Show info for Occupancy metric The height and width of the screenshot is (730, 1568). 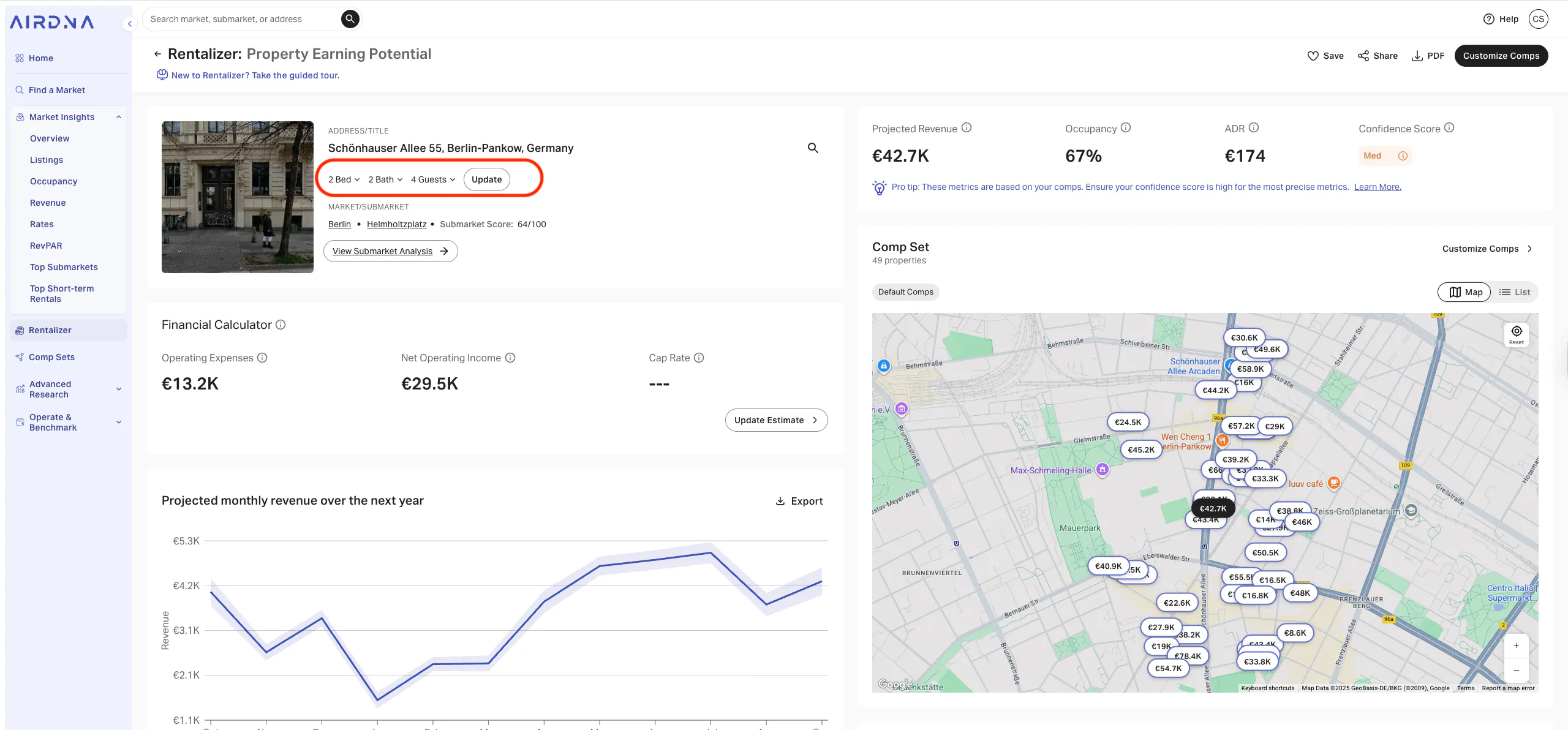click(x=1126, y=128)
